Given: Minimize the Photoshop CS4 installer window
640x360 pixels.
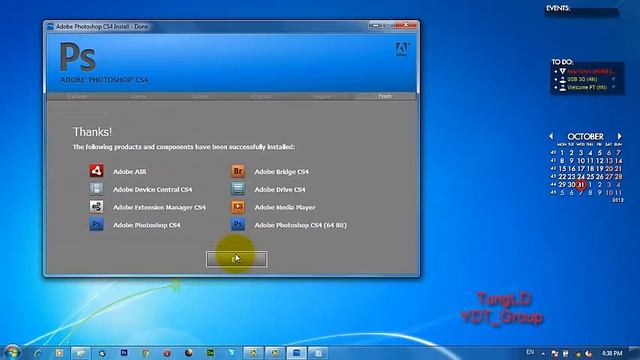Looking at the screenshot, I should pos(375,25).
